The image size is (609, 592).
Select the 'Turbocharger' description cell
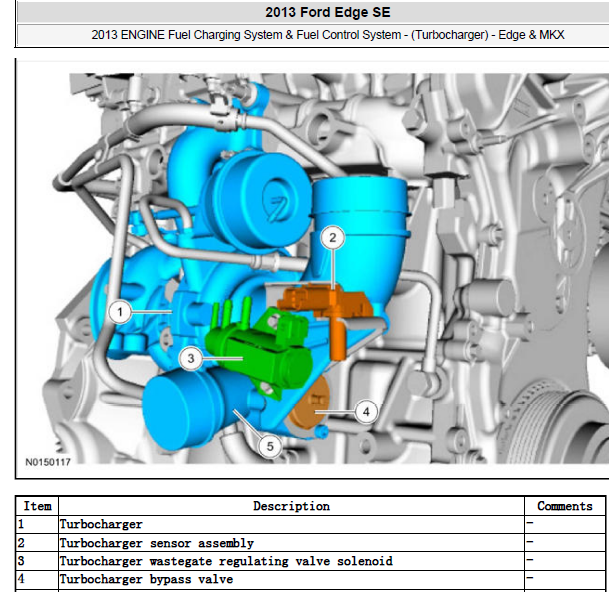click(x=291, y=524)
